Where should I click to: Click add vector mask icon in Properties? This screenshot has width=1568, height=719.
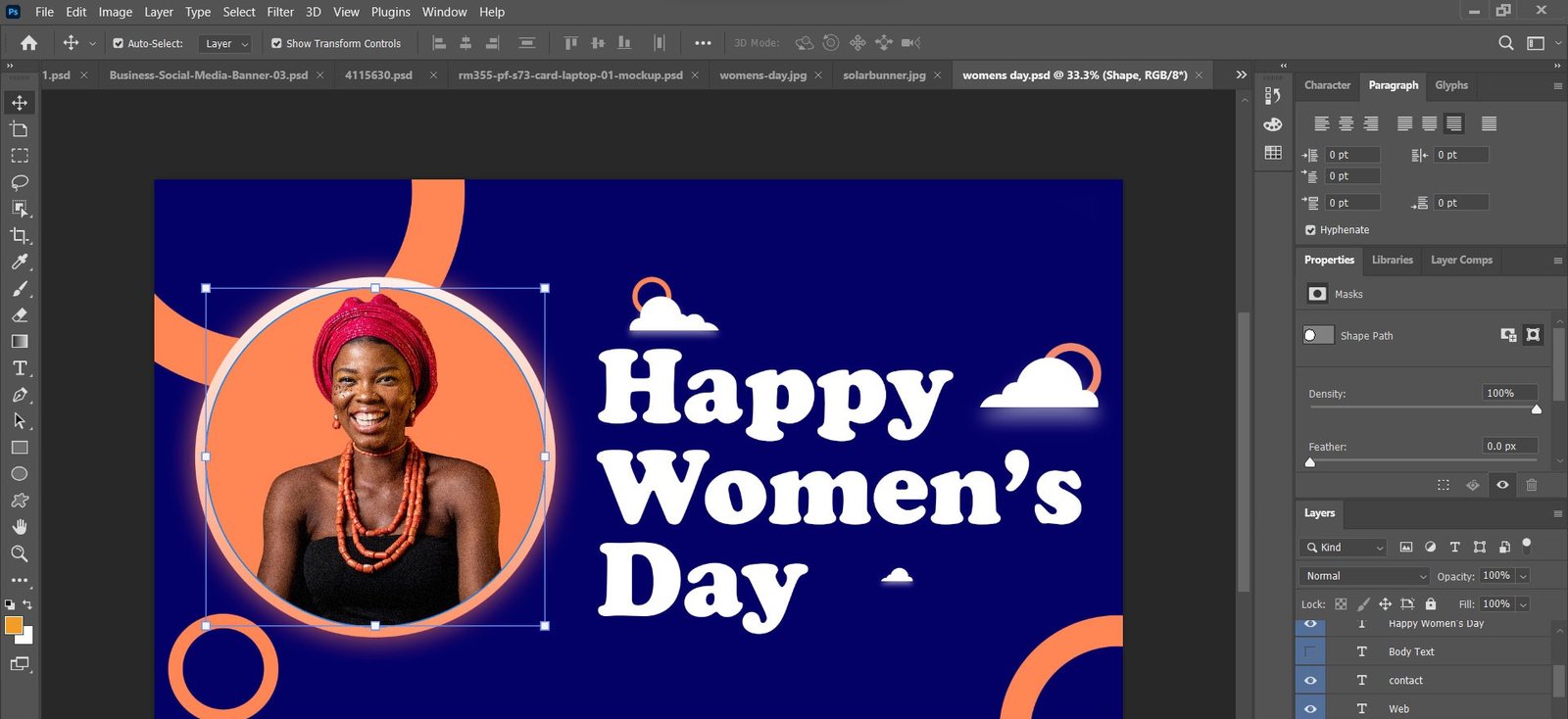1534,335
